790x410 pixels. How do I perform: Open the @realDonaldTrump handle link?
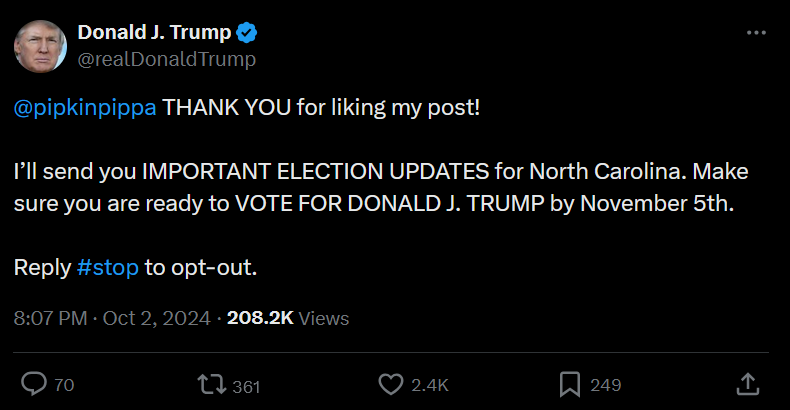pos(166,59)
